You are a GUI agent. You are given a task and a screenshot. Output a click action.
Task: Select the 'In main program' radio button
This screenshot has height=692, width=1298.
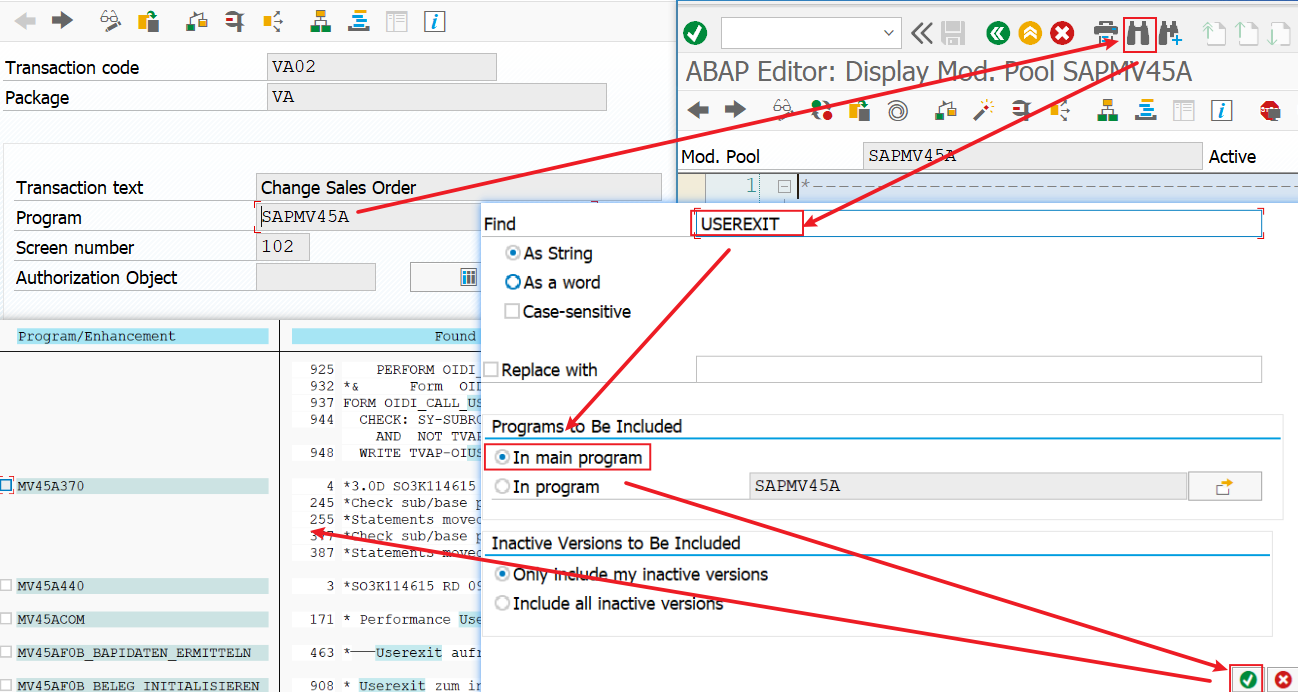click(x=502, y=458)
